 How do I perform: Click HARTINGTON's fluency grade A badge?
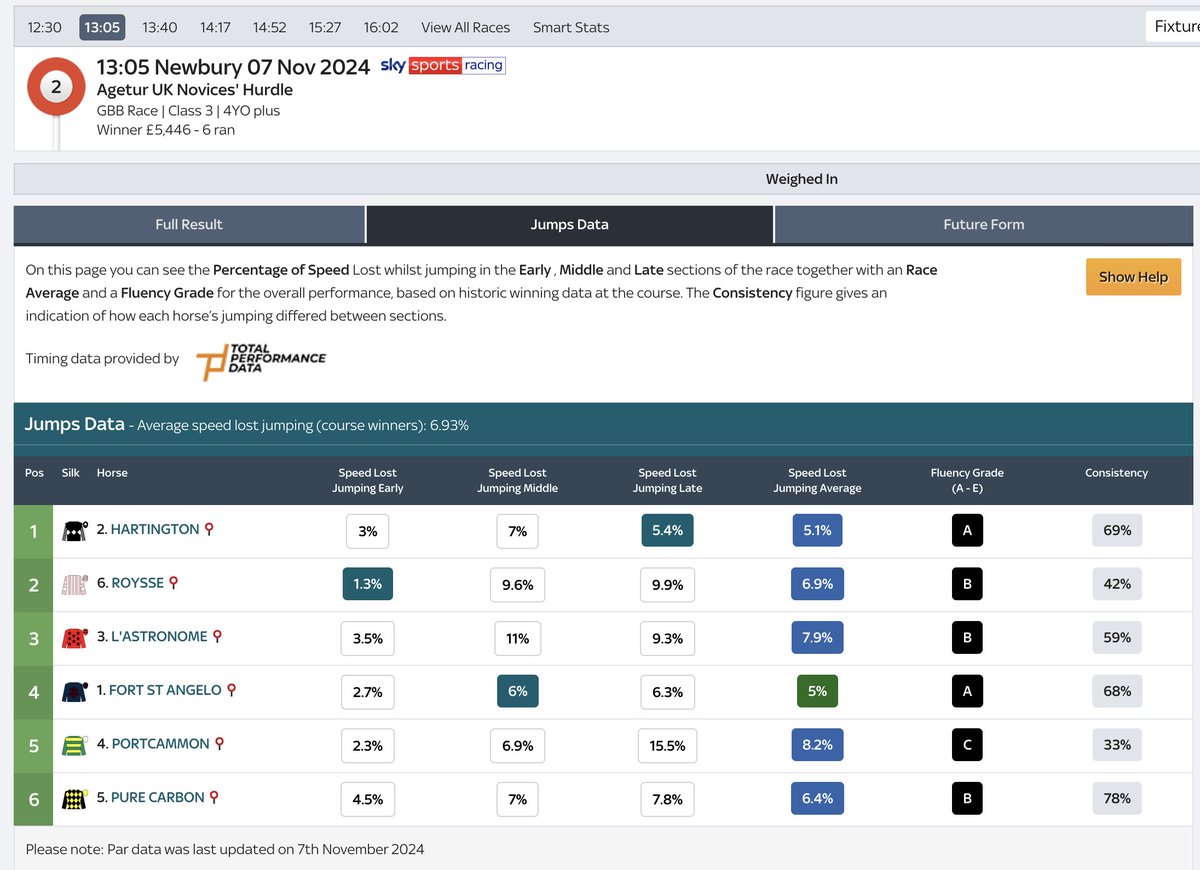tap(967, 531)
